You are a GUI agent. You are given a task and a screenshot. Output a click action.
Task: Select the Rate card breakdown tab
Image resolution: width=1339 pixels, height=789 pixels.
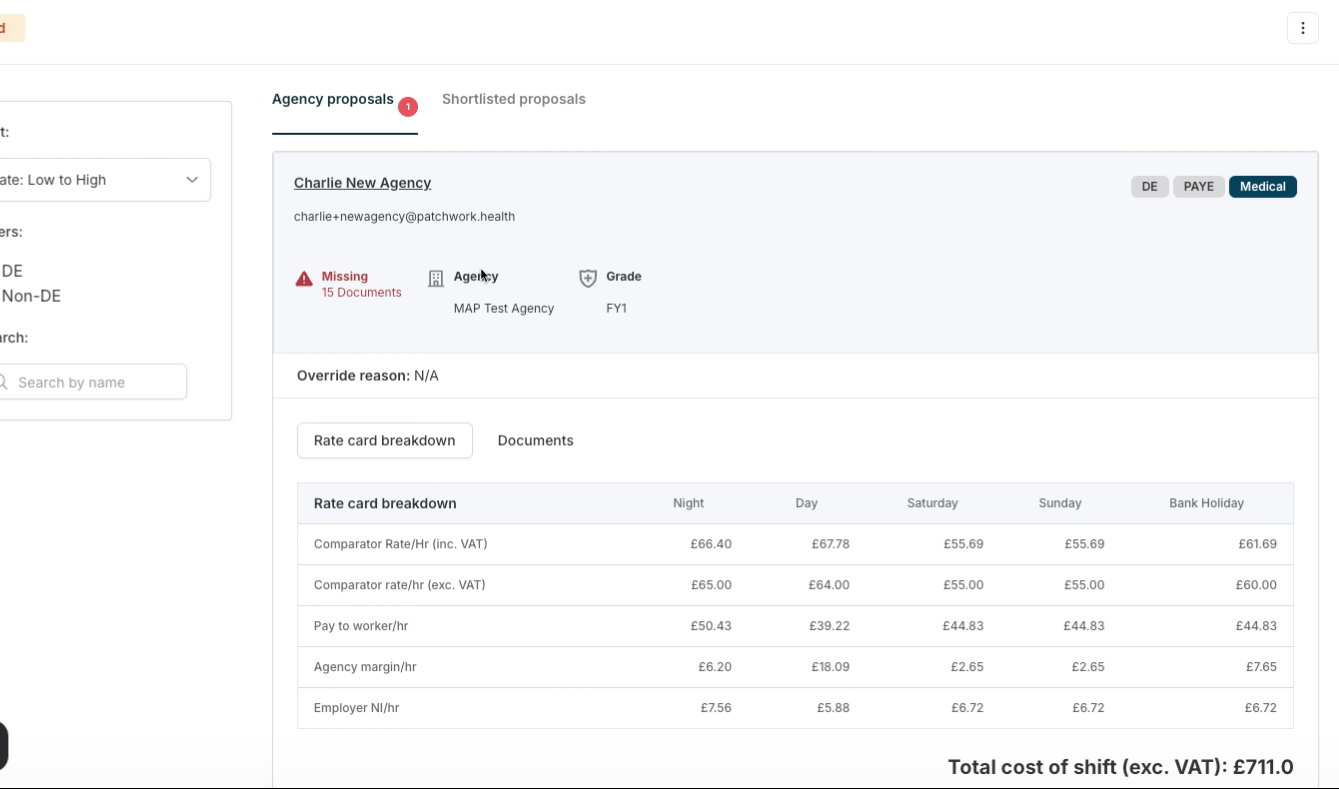[x=384, y=440]
